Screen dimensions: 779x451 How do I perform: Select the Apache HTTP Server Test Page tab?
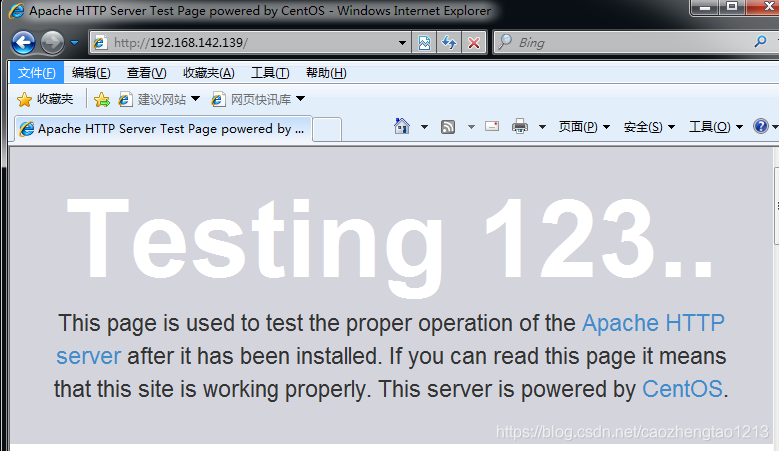click(163, 129)
